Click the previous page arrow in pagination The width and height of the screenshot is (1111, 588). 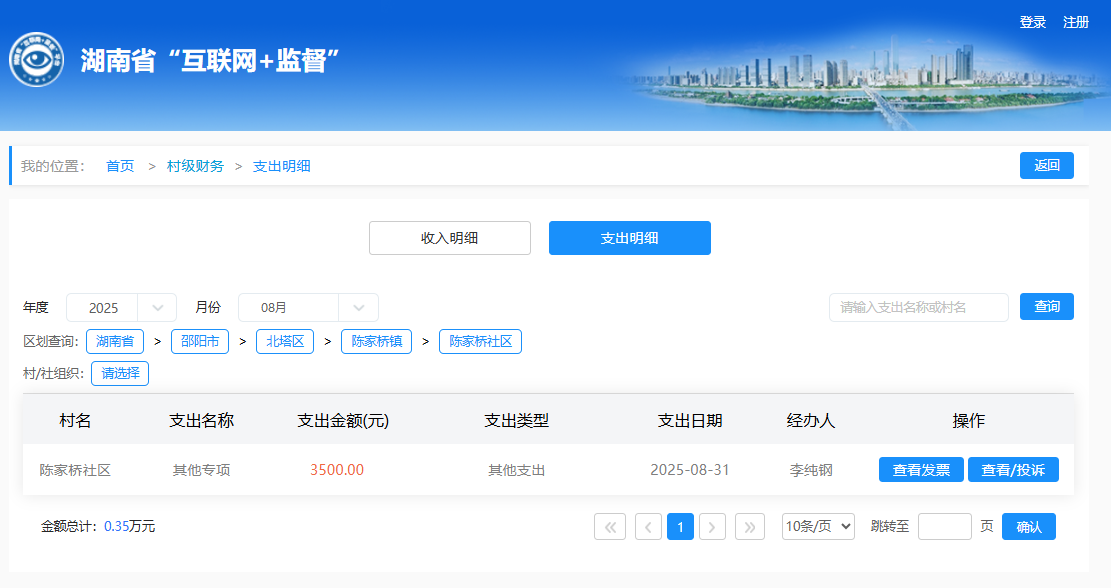click(x=648, y=526)
